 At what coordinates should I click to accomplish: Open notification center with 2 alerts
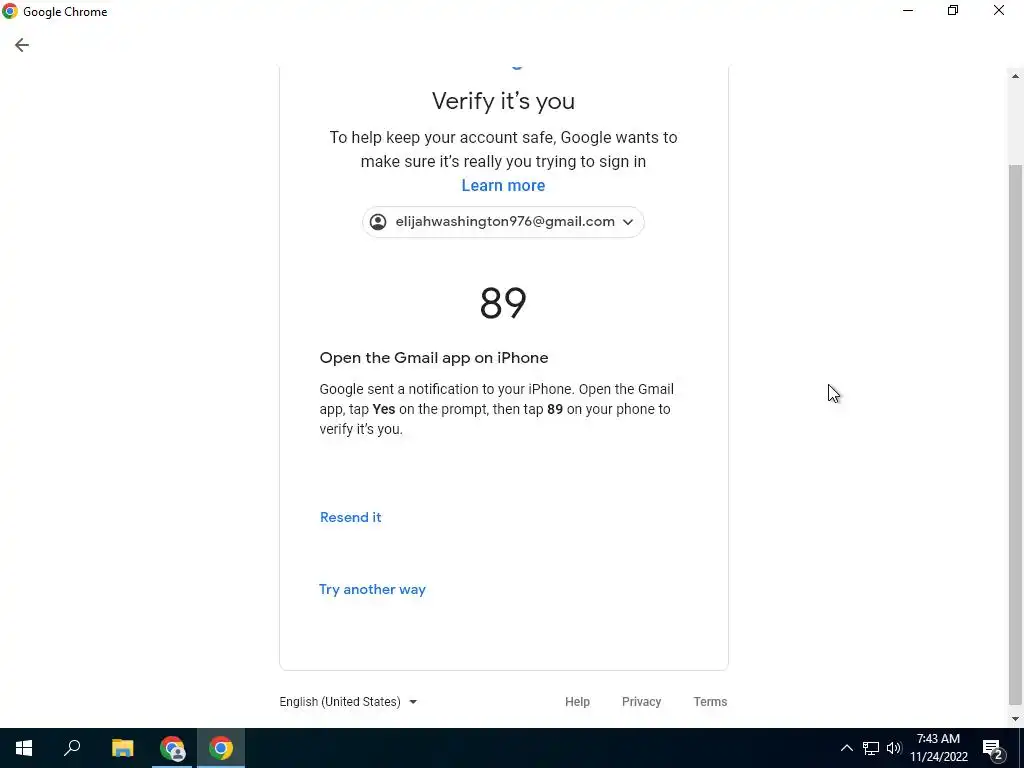[993, 748]
